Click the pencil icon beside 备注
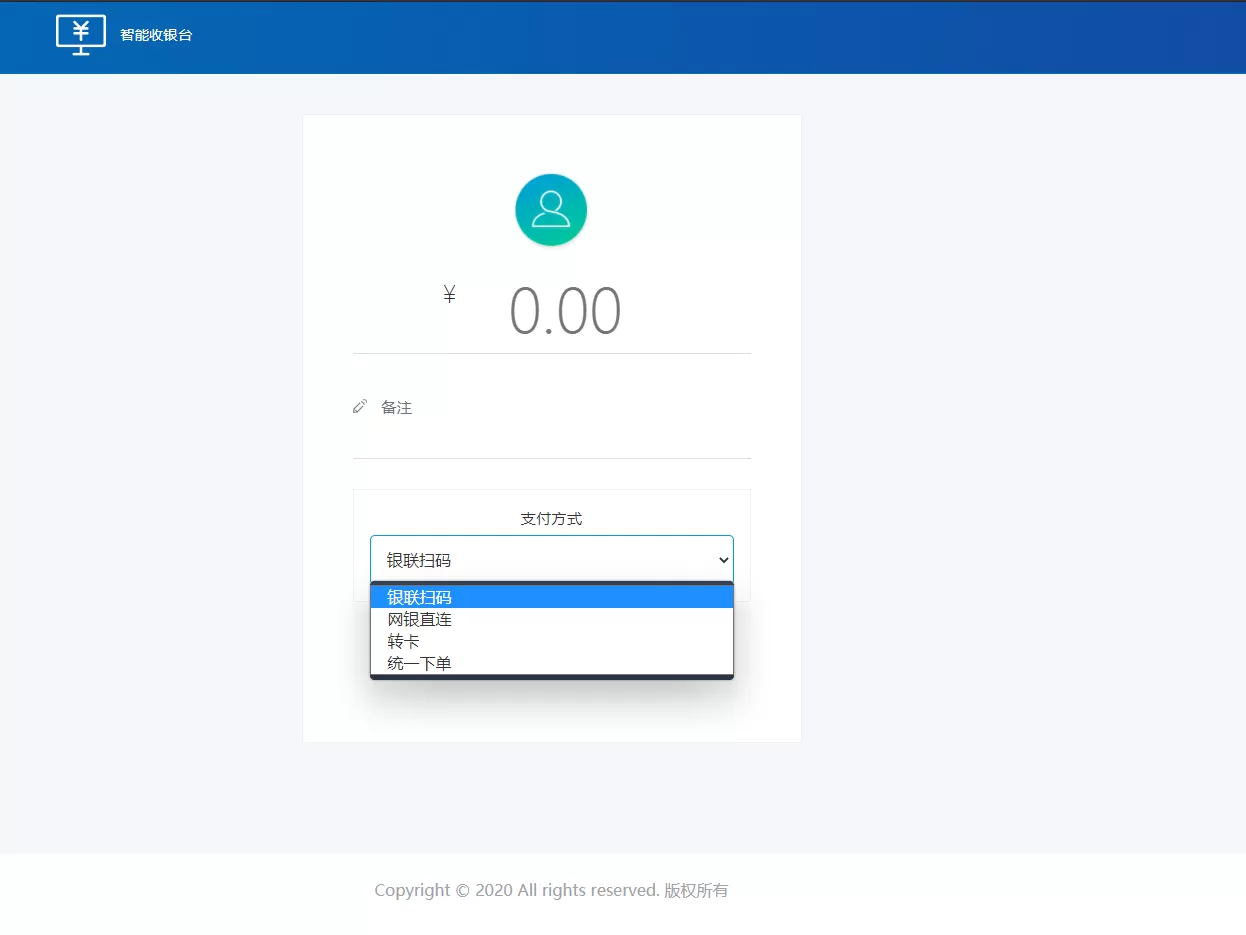 pyautogui.click(x=360, y=407)
